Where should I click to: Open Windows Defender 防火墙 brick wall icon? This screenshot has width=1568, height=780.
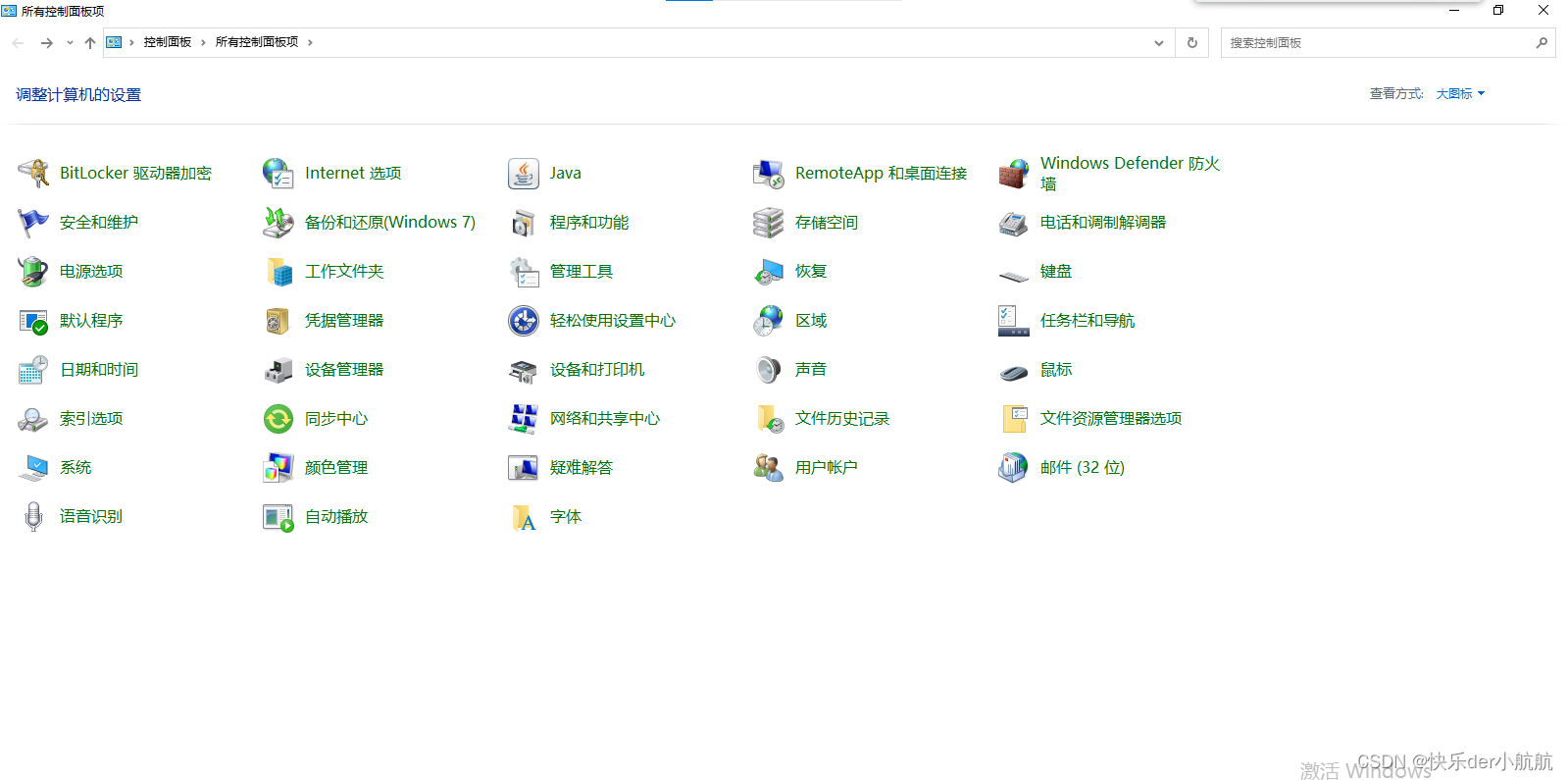(1014, 174)
